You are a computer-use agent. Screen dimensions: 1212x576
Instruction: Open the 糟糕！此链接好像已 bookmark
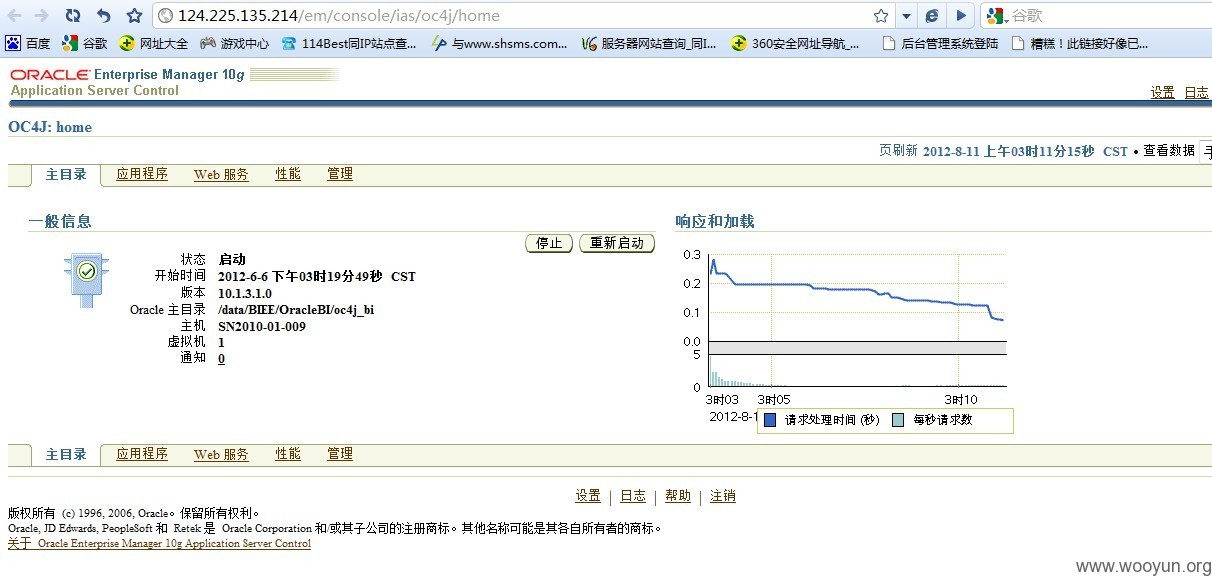coord(1080,43)
